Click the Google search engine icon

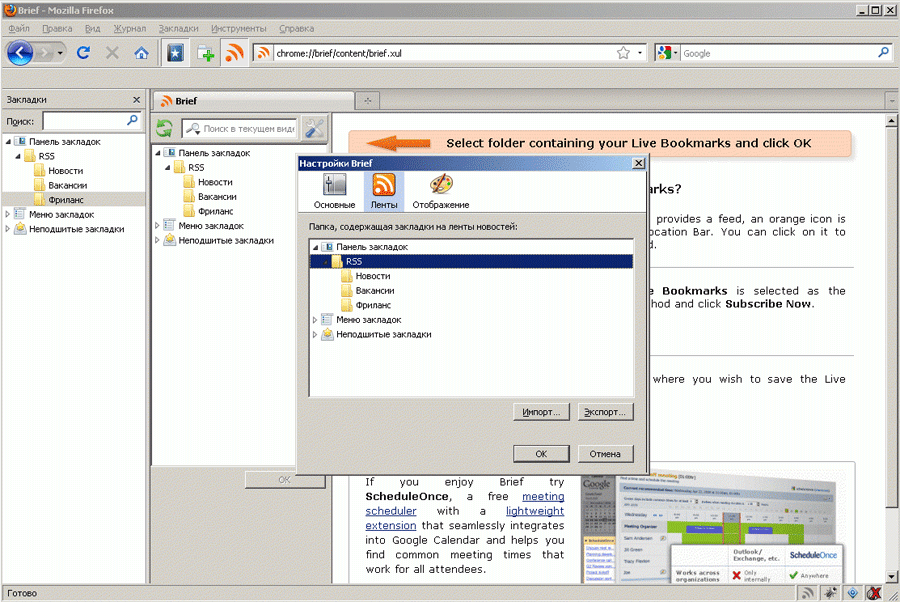pos(664,53)
